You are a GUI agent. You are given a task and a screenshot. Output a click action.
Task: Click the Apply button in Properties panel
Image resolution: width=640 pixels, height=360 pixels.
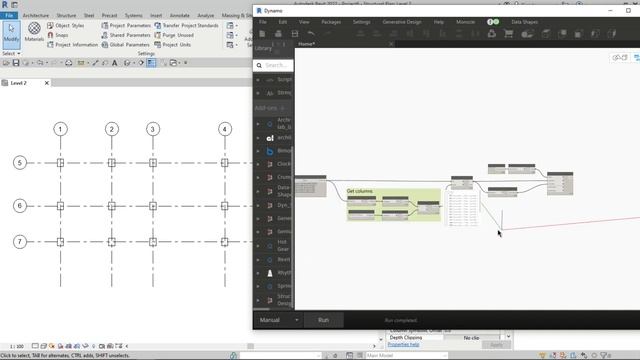click(x=496, y=345)
